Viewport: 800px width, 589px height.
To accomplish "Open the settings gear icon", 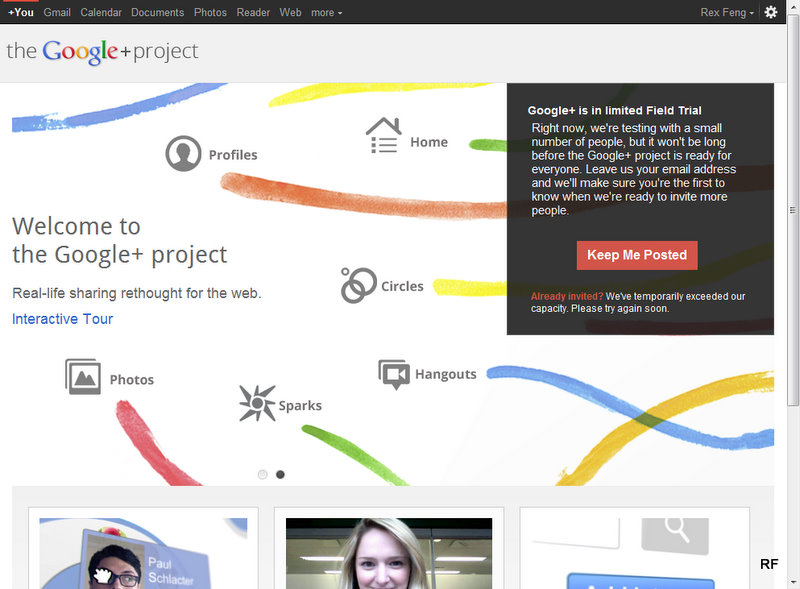I will click(770, 11).
